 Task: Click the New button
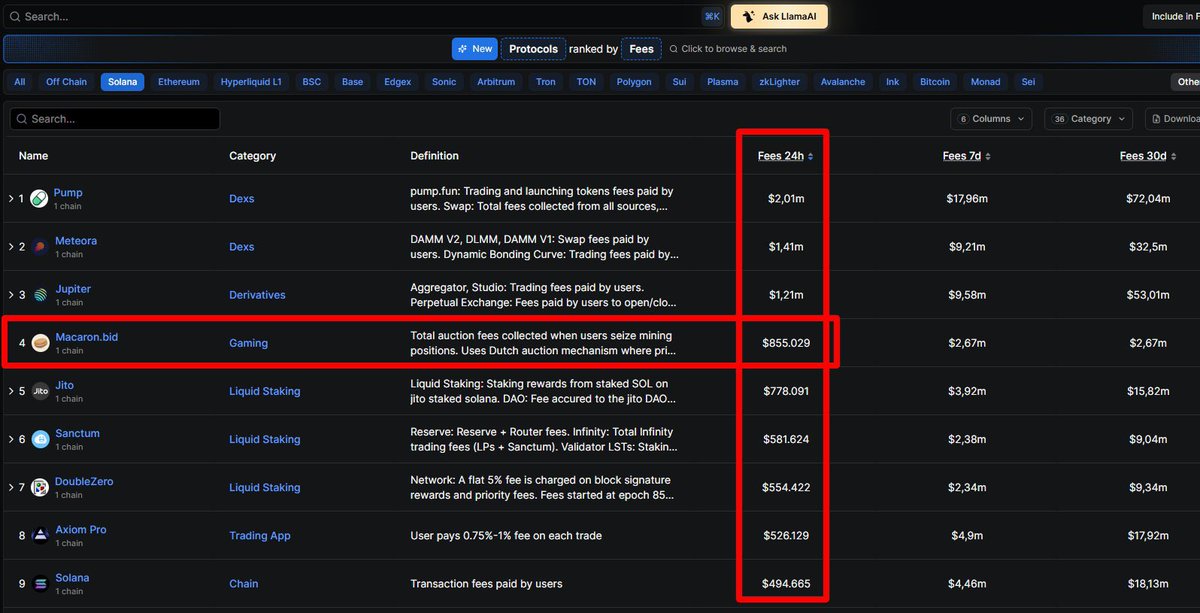pyautogui.click(x=474, y=48)
